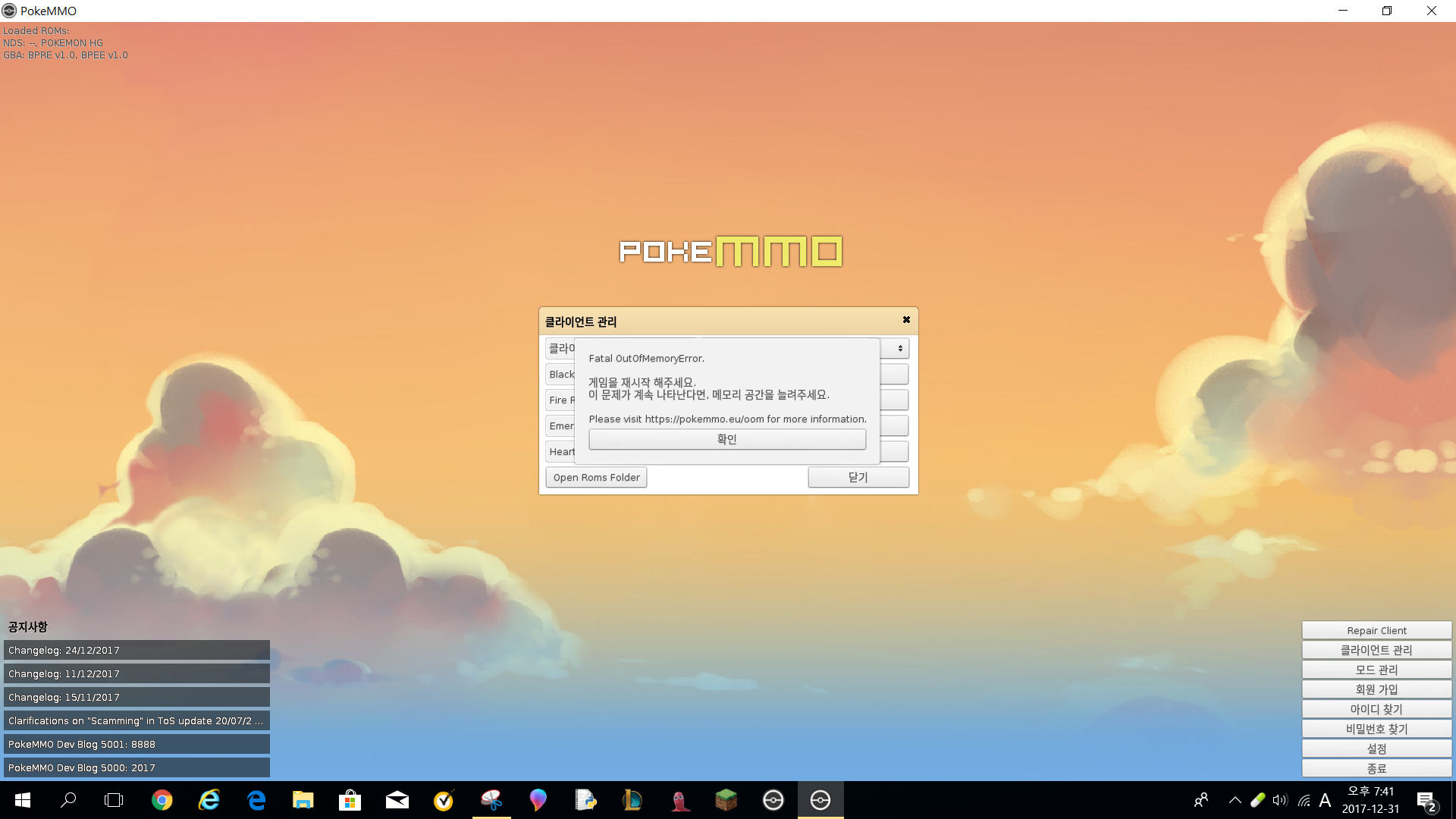This screenshot has height=819, width=1456.
Task: Open the client dropdown arrow in dialog
Action: [x=899, y=348]
